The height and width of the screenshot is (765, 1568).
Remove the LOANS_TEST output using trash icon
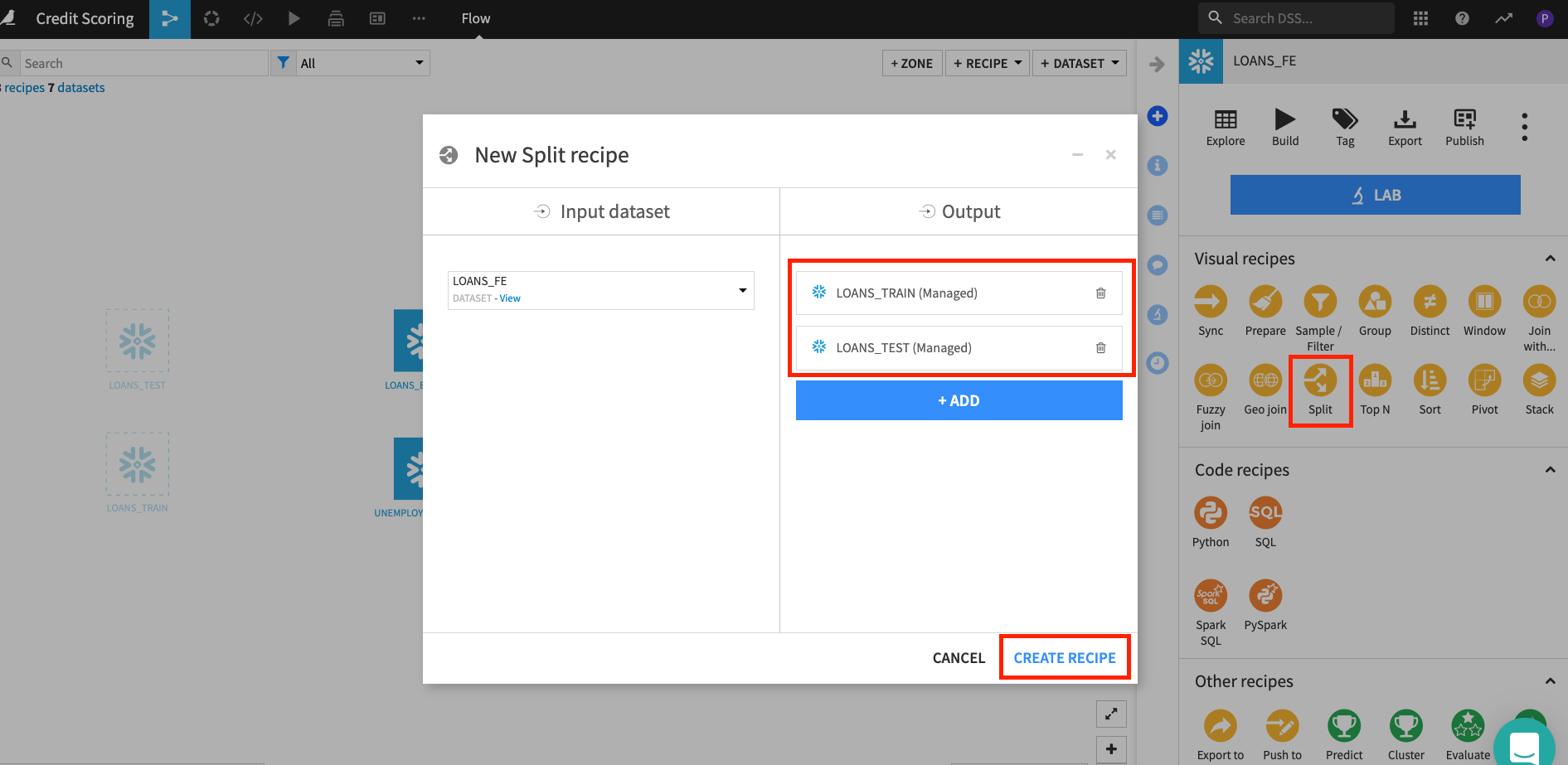click(1101, 348)
